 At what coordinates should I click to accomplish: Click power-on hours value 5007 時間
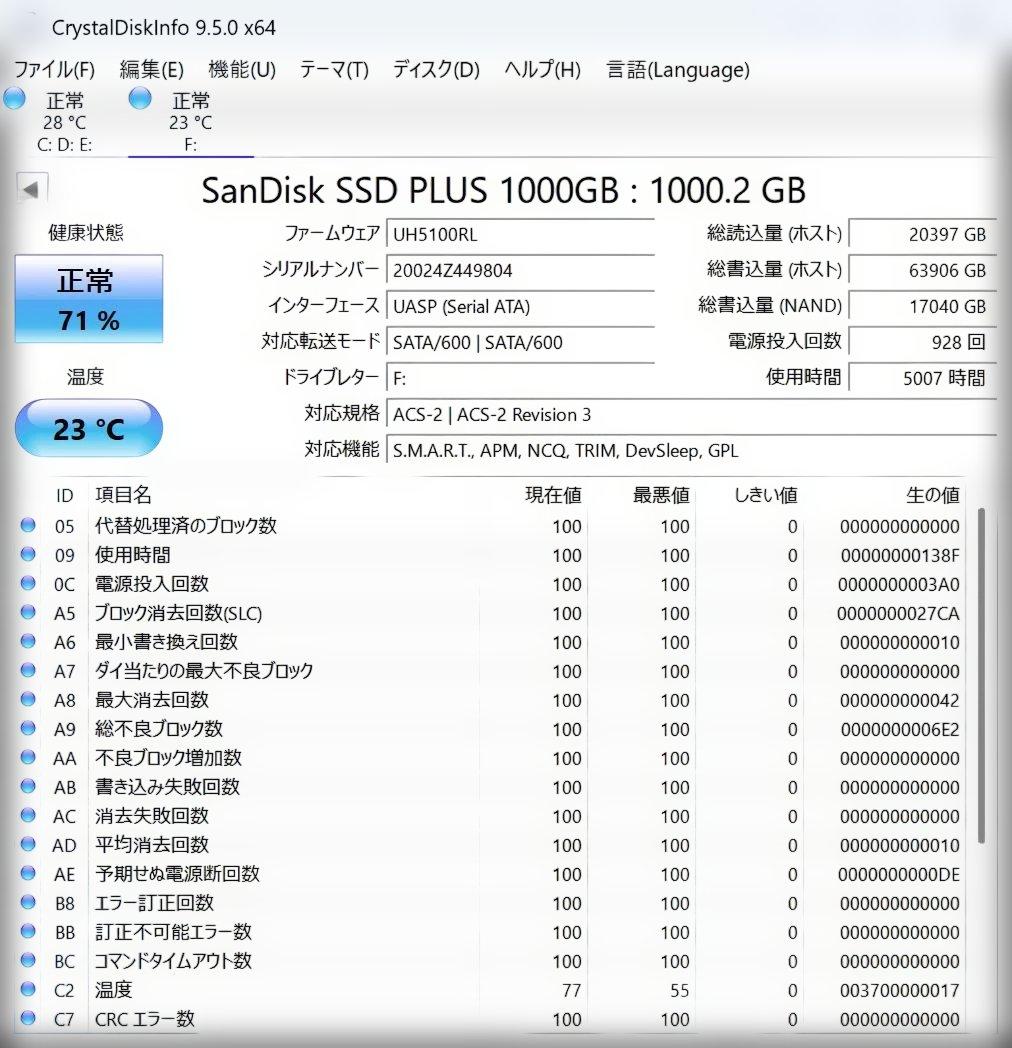[922, 379]
